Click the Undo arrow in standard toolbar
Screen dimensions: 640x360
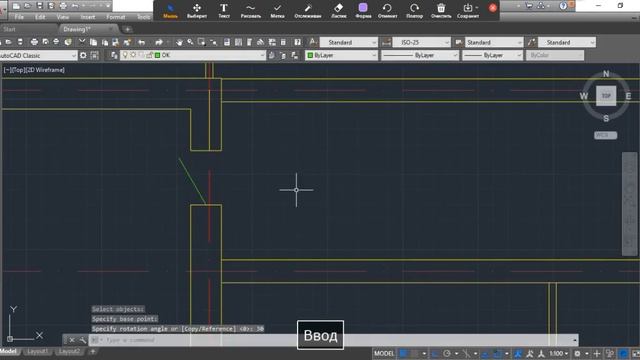pyautogui.click(x=141, y=42)
